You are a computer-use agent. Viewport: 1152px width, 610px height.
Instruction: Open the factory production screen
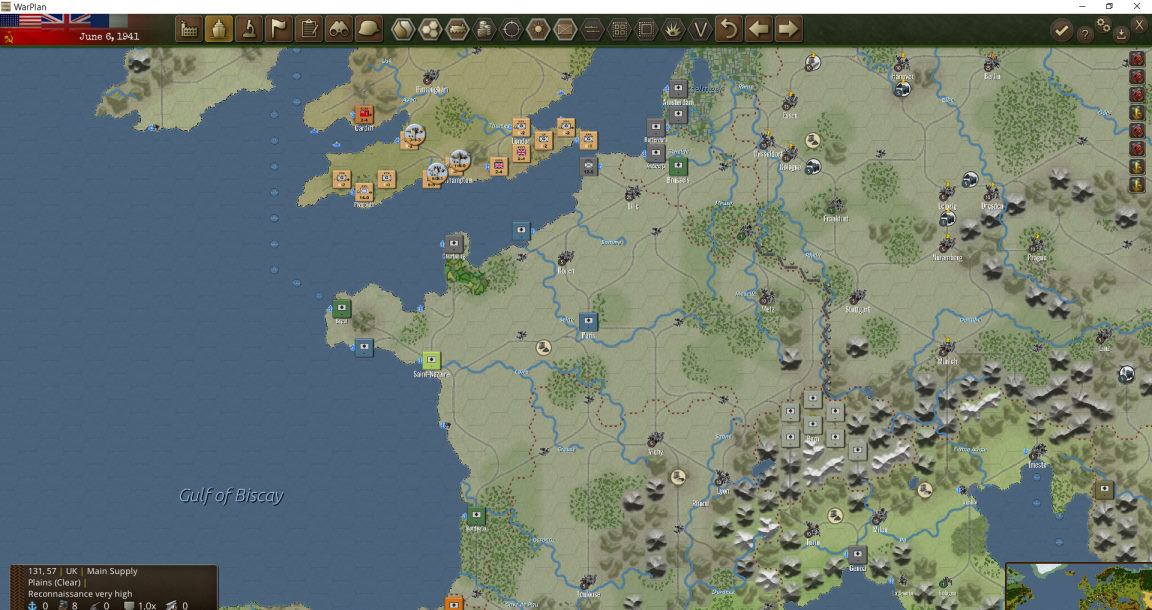pos(189,29)
